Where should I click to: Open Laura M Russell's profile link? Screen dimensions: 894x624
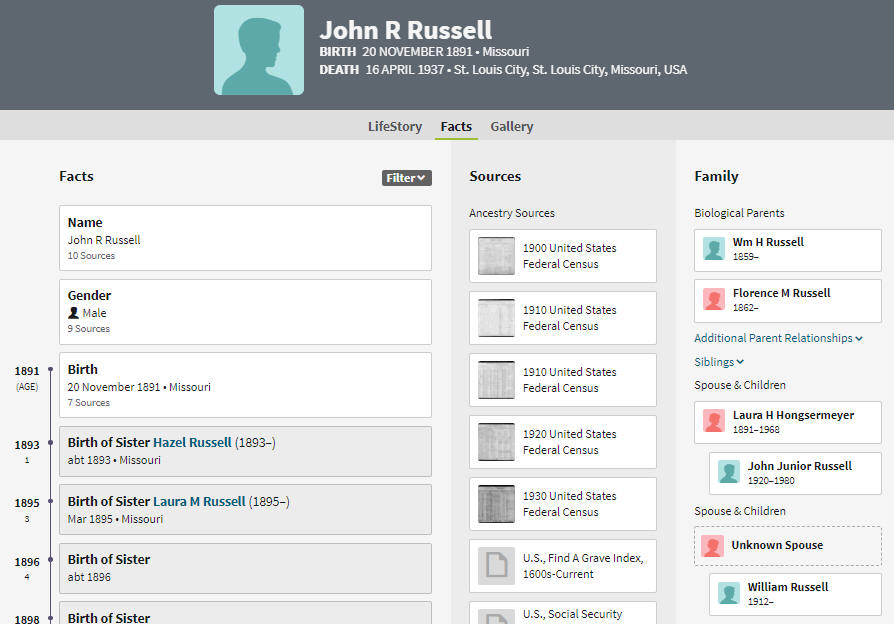(199, 501)
